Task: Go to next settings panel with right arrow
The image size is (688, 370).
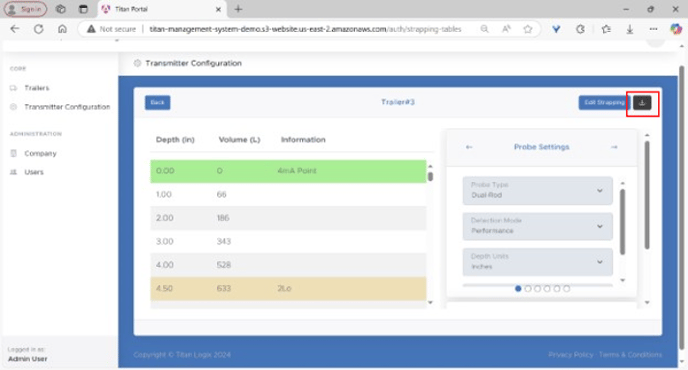Action: click(x=614, y=147)
